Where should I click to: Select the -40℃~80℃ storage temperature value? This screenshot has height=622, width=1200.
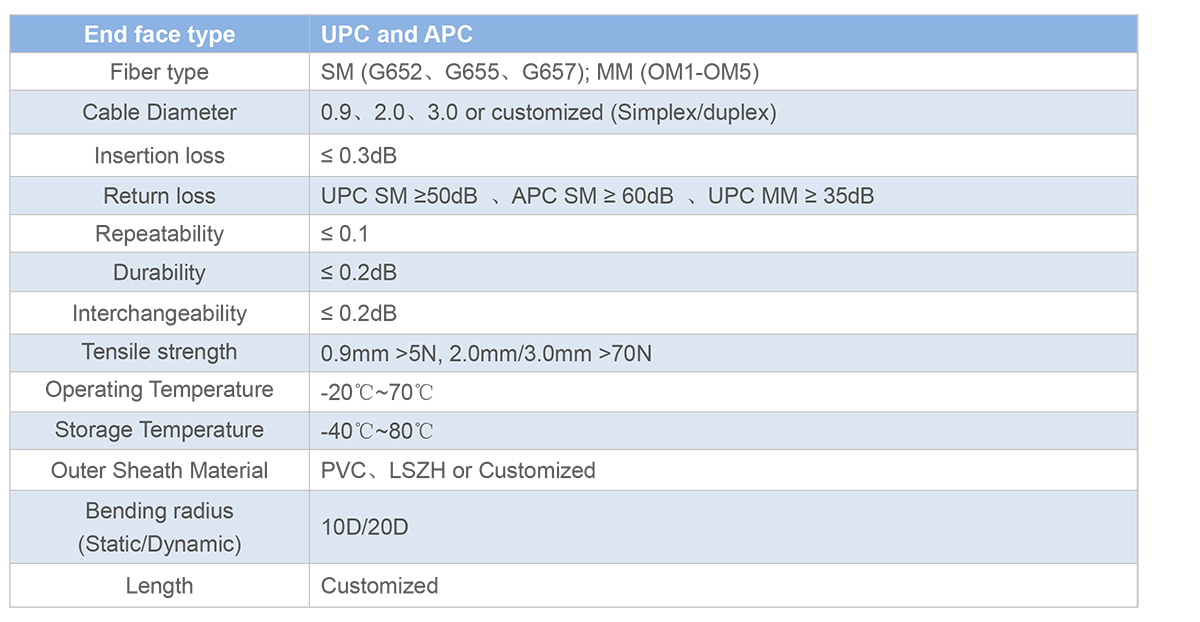377,431
